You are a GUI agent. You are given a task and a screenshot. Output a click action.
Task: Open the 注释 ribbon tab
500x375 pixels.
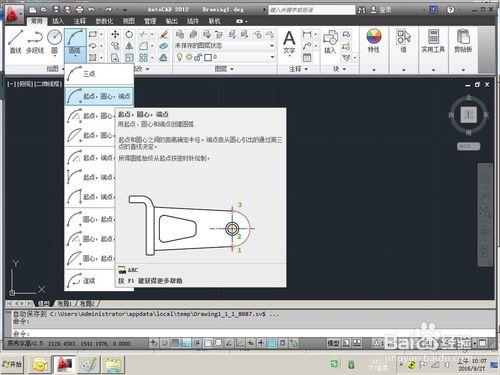[79, 21]
